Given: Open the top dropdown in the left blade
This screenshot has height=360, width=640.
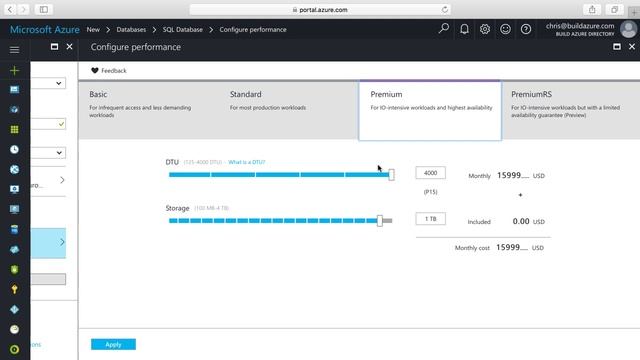Looking at the screenshot, I should [x=48, y=83].
